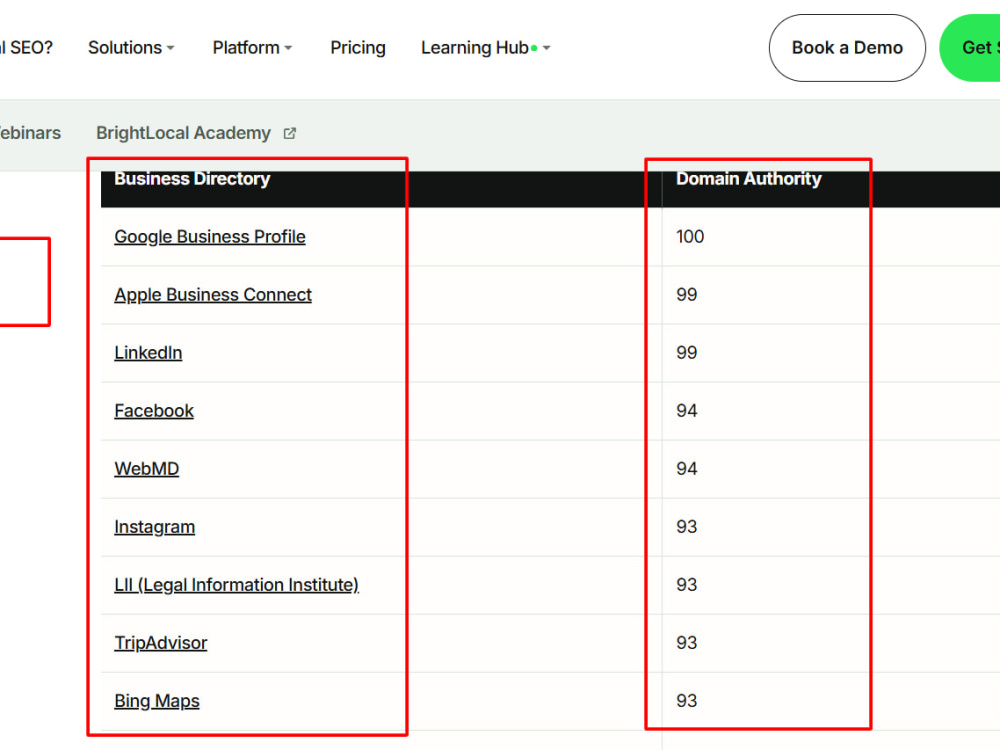Open the Solutions dropdown menu
The image size is (1000, 750).
point(131,48)
